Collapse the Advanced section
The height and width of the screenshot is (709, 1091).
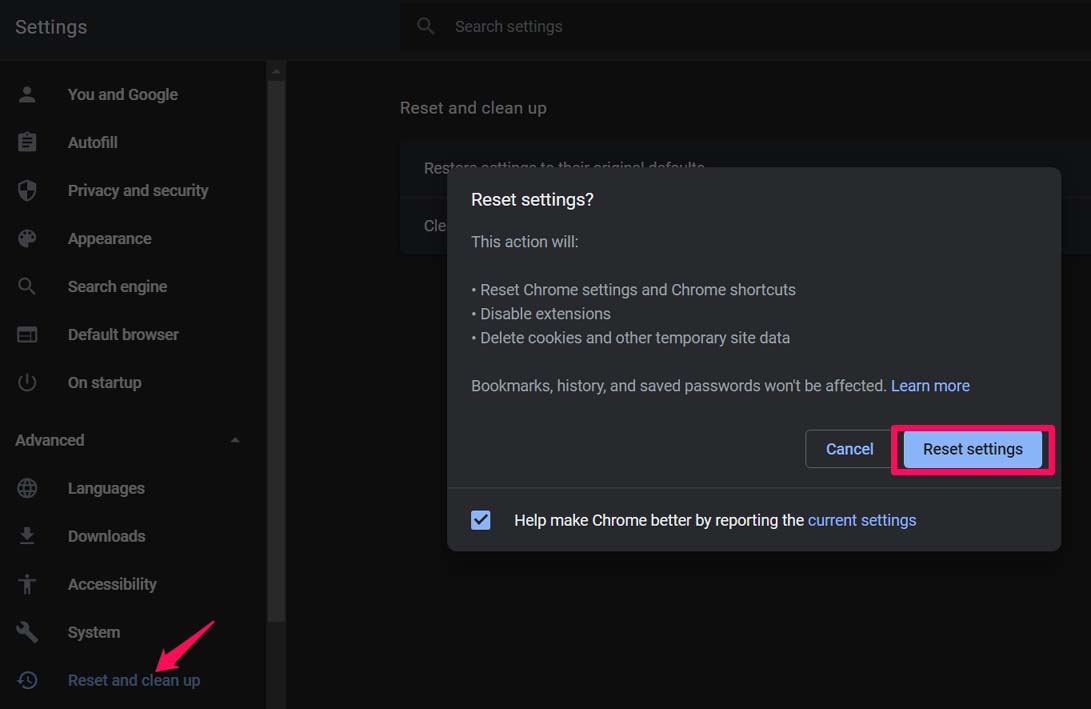coord(234,440)
